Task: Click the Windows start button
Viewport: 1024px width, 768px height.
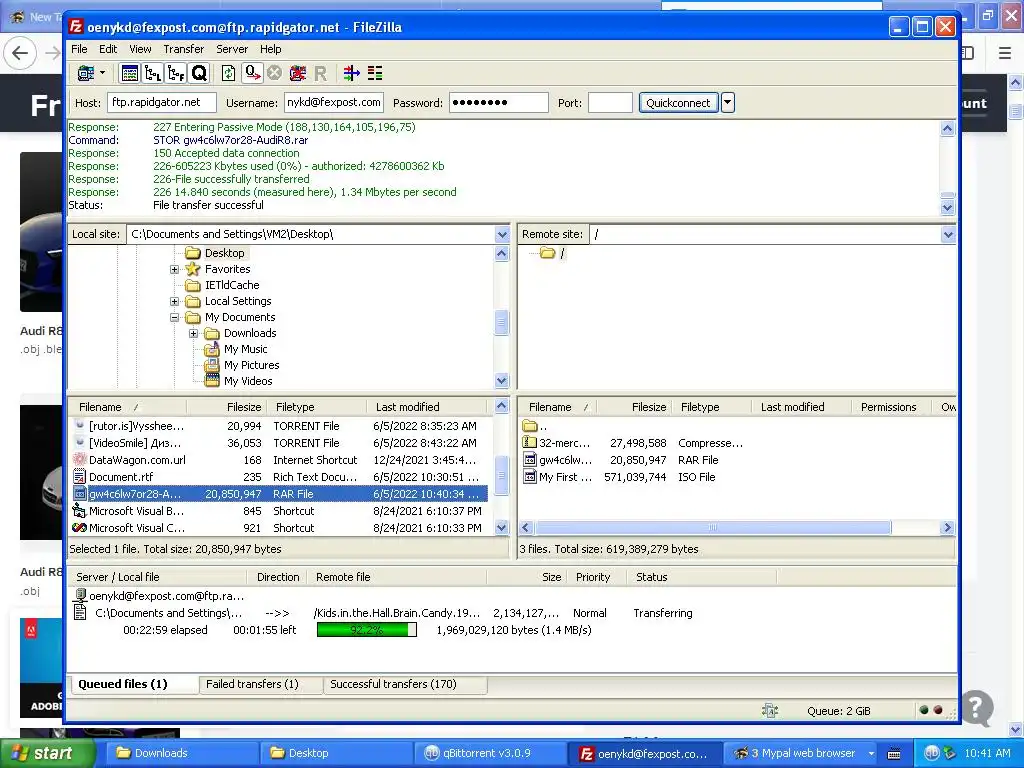Action: tap(47, 753)
